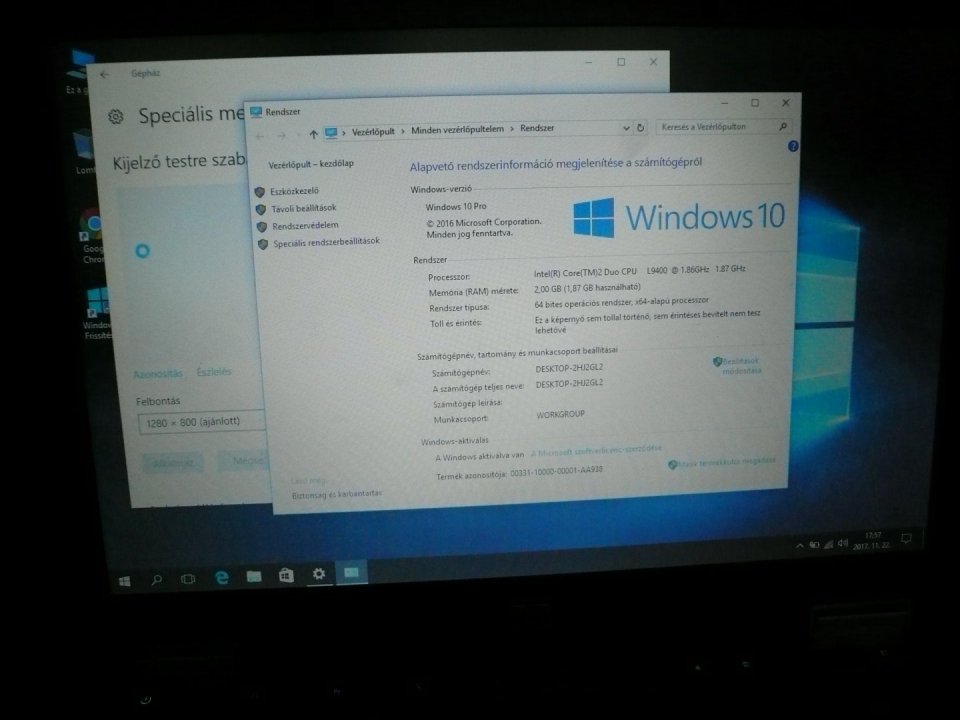The width and height of the screenshot is (960, 720).
Task: Click the WORKGROUP value text
Action: (x=560, y=414)
